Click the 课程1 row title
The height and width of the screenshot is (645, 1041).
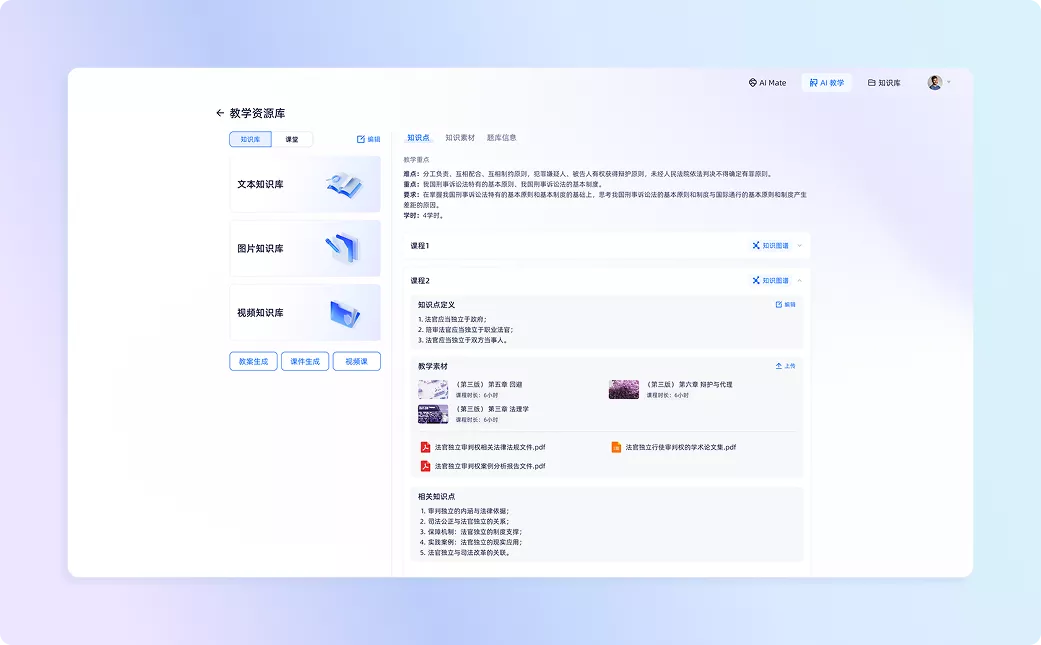pyautogui.click(x=420, y=246)
